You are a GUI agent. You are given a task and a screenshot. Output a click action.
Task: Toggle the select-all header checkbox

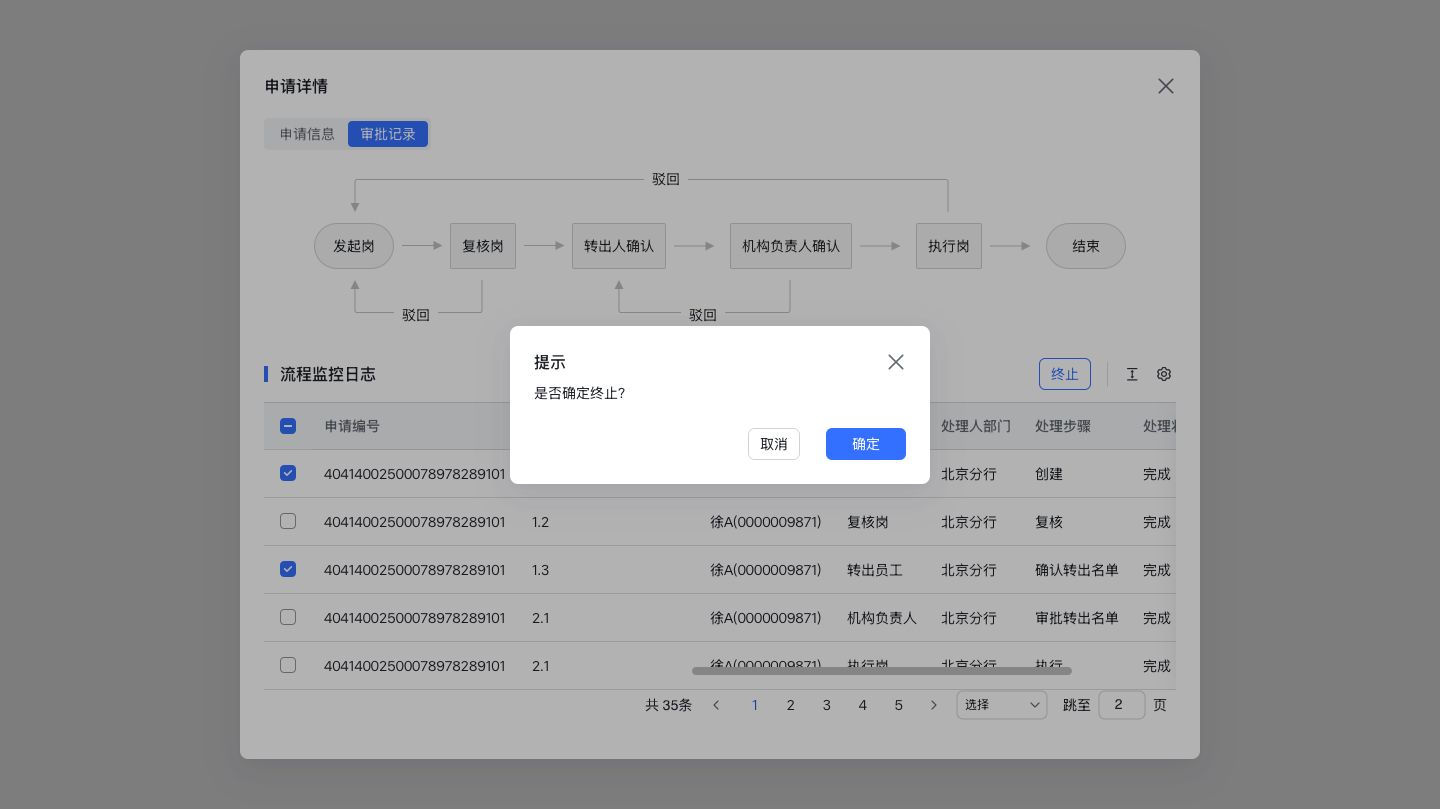click(288, 426)
